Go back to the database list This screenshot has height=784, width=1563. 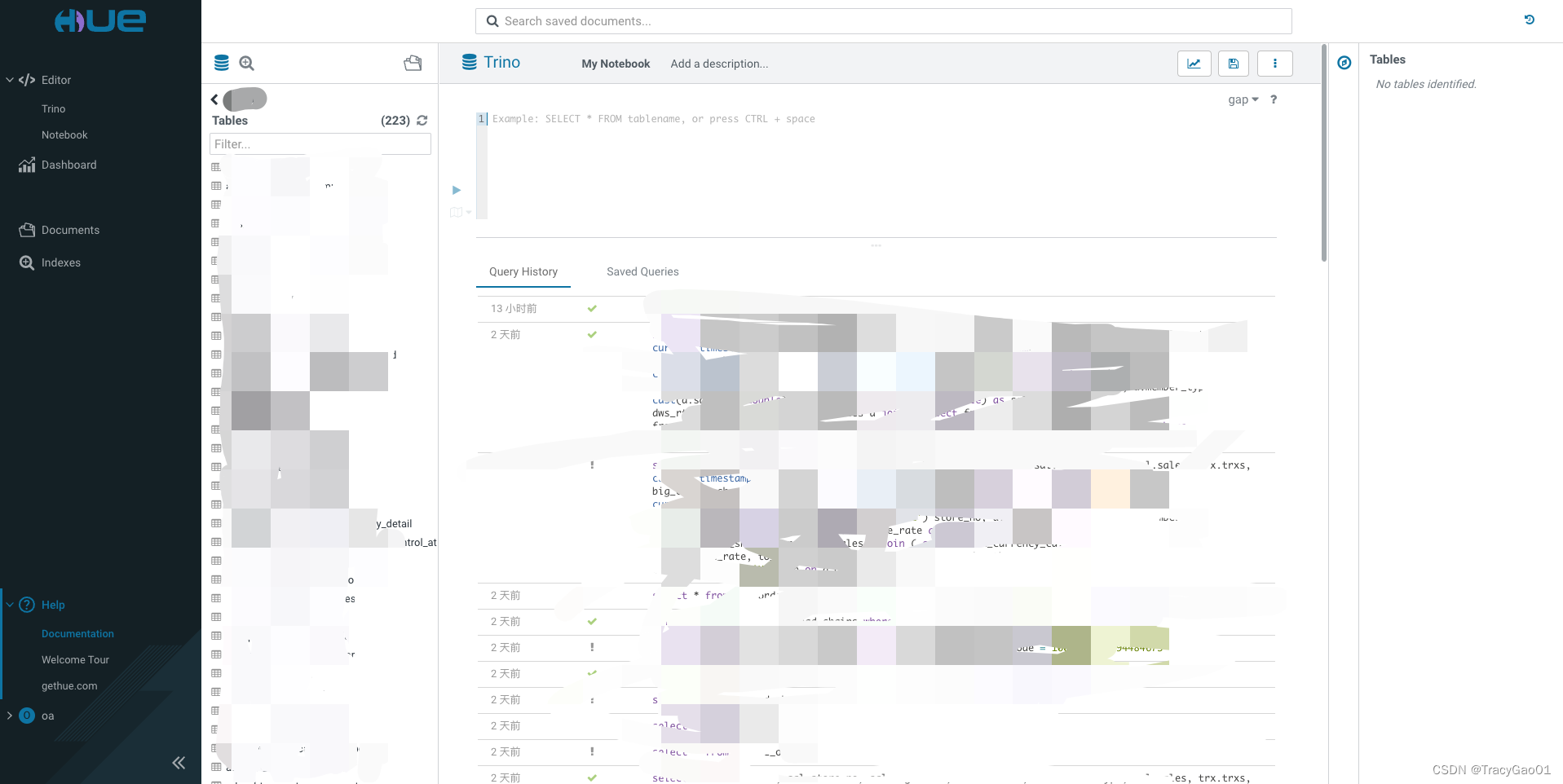tap(214, 99)
